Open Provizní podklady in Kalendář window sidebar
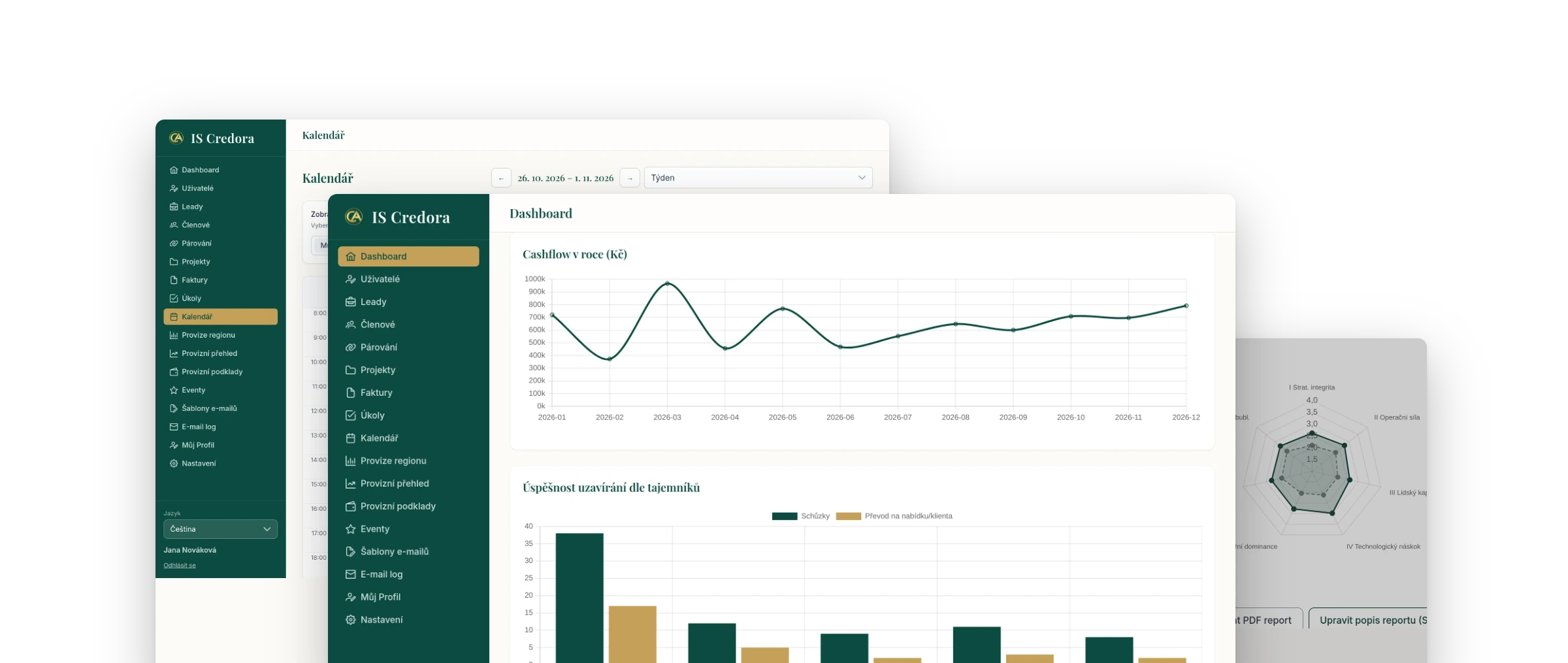This screenshot has width=1568, height=663. point(220,372)
